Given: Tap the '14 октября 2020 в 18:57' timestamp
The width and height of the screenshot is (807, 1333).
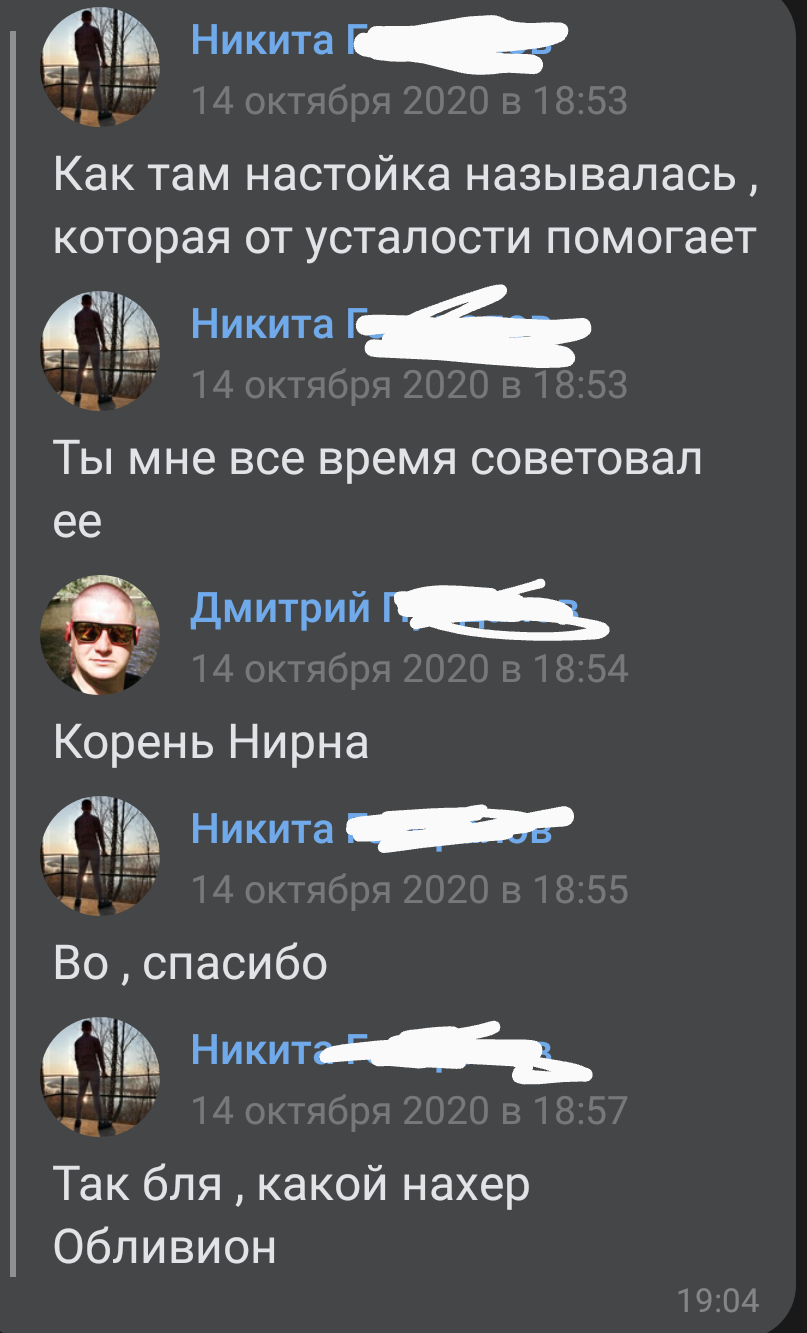Looking at the screenshot, I should (410, 1110).
